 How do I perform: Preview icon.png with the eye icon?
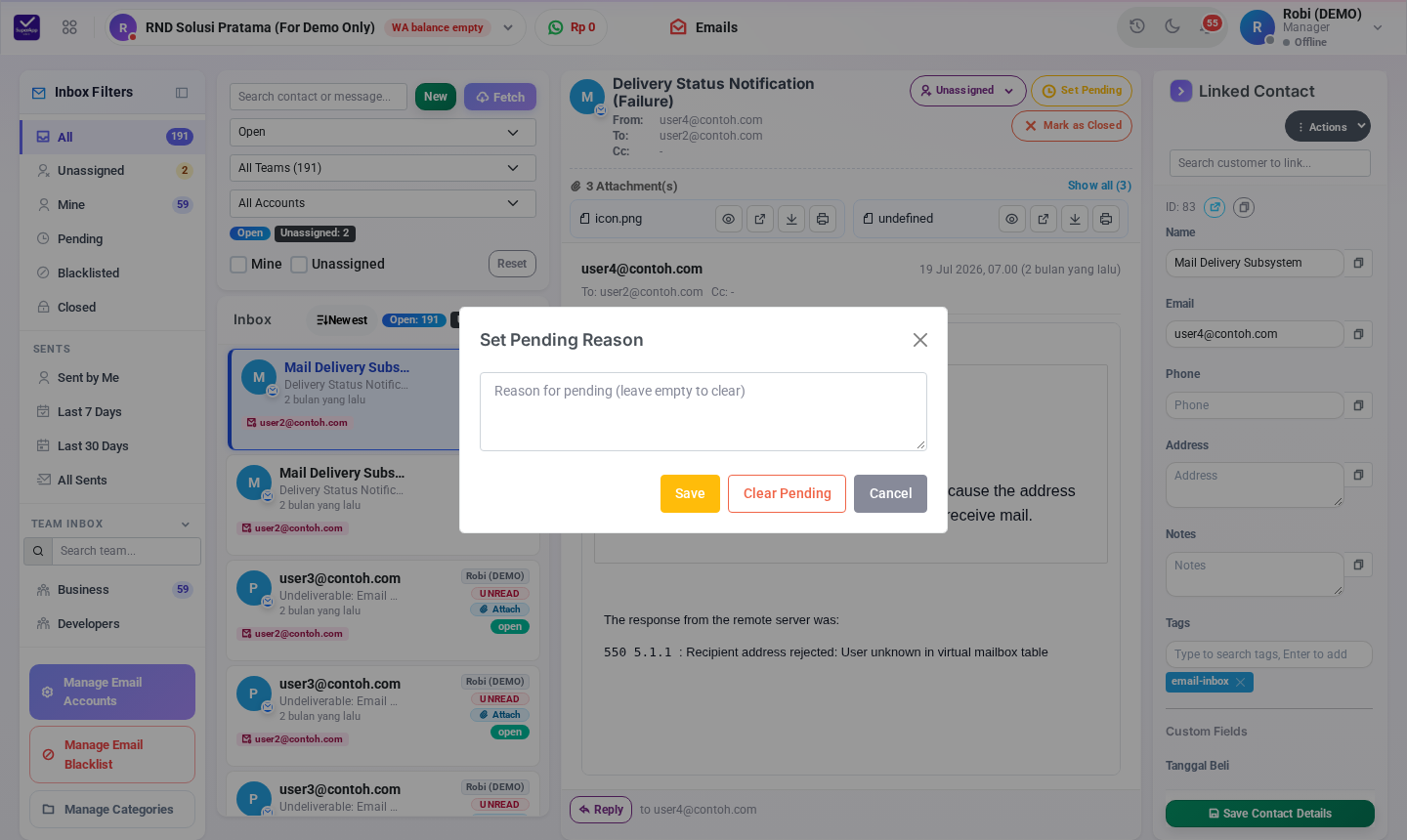[729, 219]
